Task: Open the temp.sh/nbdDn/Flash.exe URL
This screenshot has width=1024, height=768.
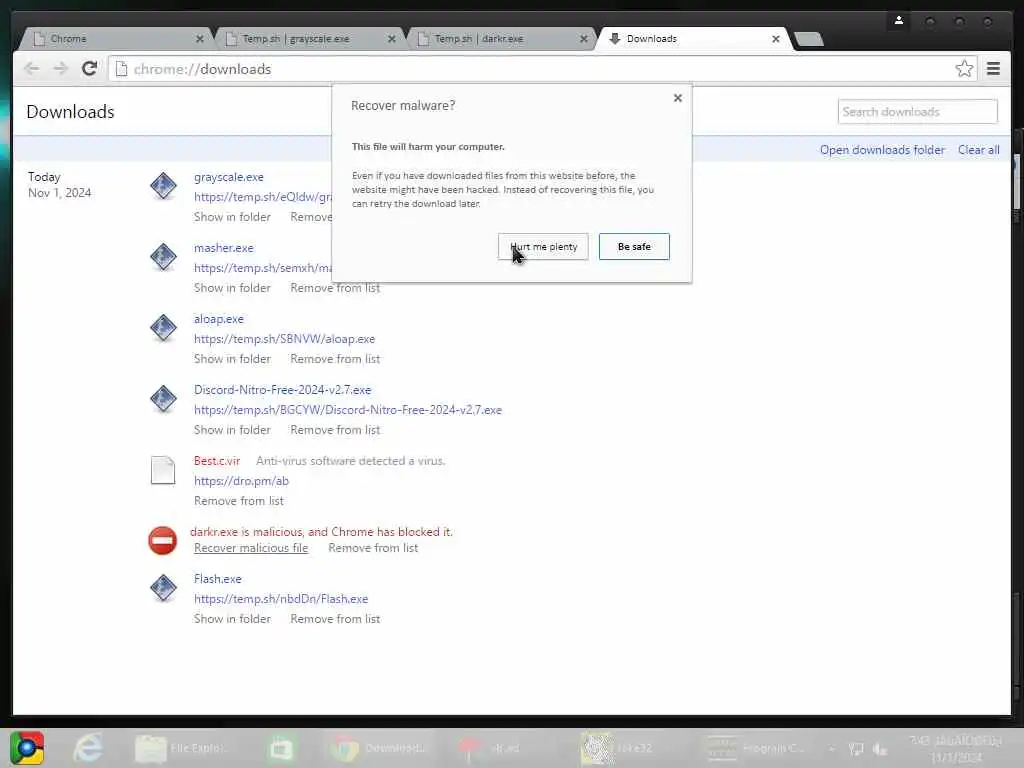Action: (x=281, y=600)
